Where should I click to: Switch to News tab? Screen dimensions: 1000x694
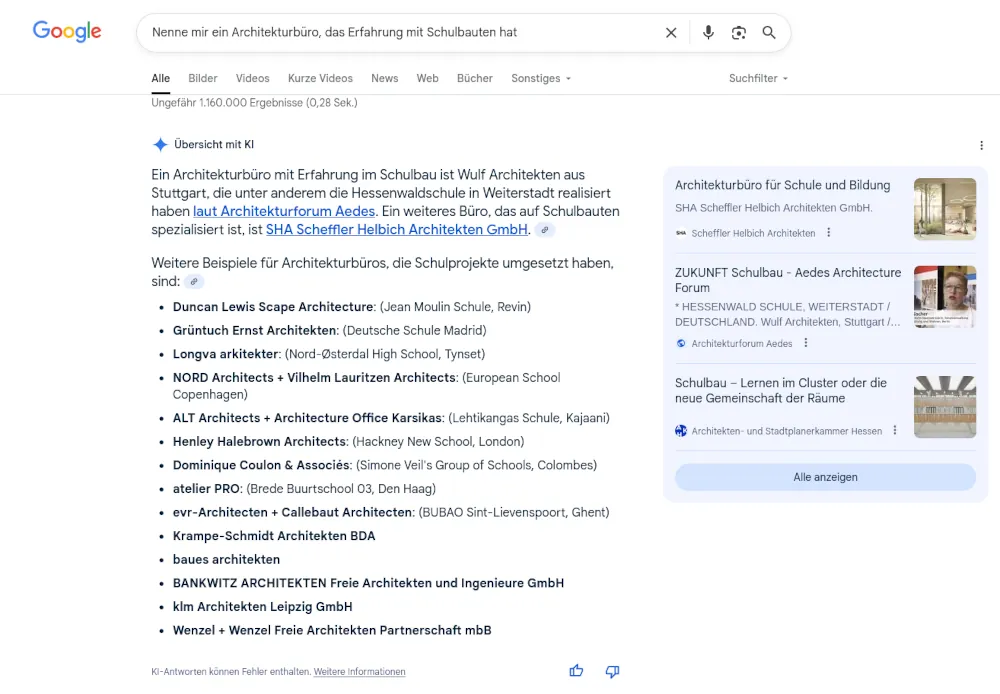(385, 78)
